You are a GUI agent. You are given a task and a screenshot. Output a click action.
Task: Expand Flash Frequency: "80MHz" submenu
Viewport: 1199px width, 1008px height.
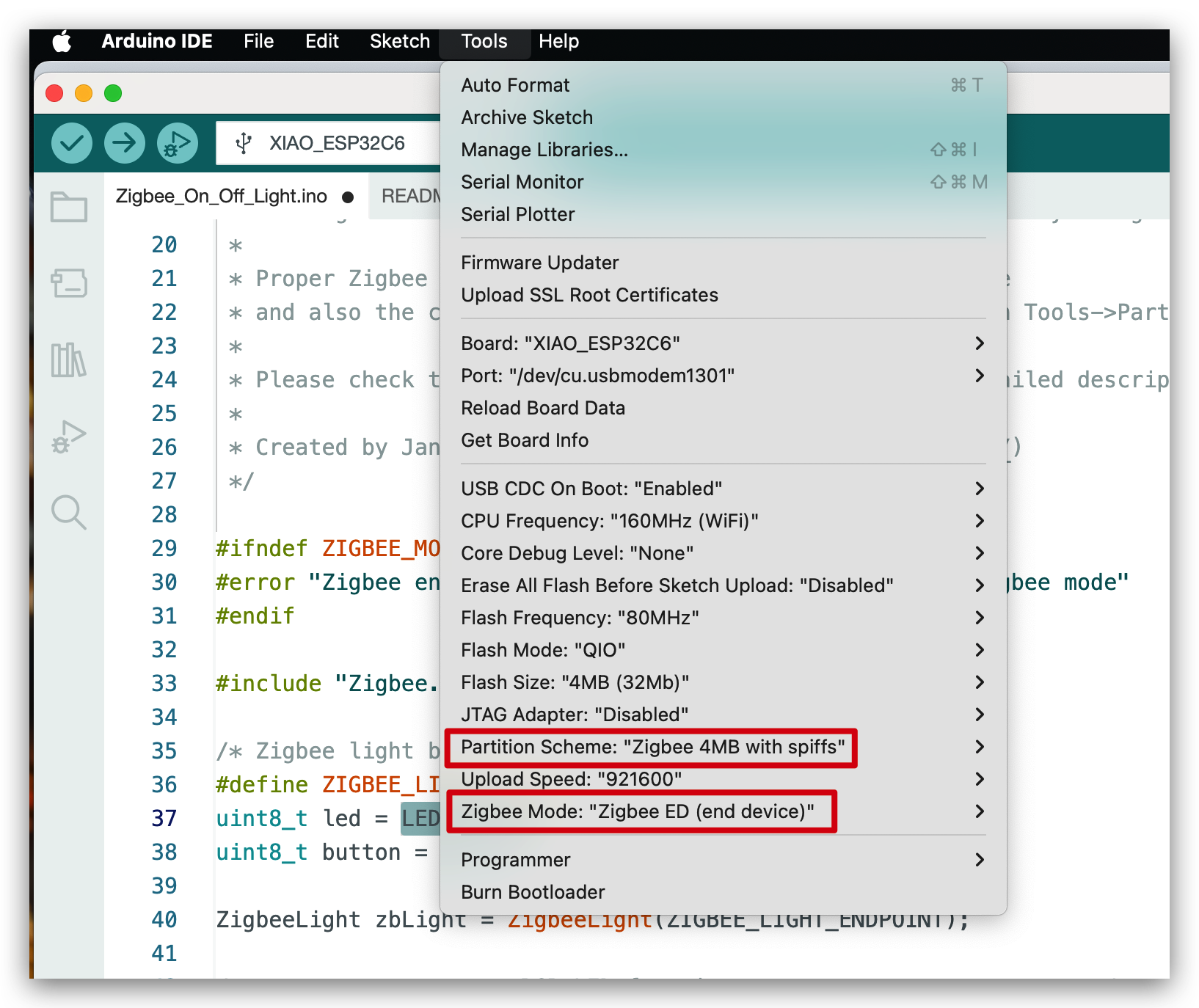click(x=724, y=618)
